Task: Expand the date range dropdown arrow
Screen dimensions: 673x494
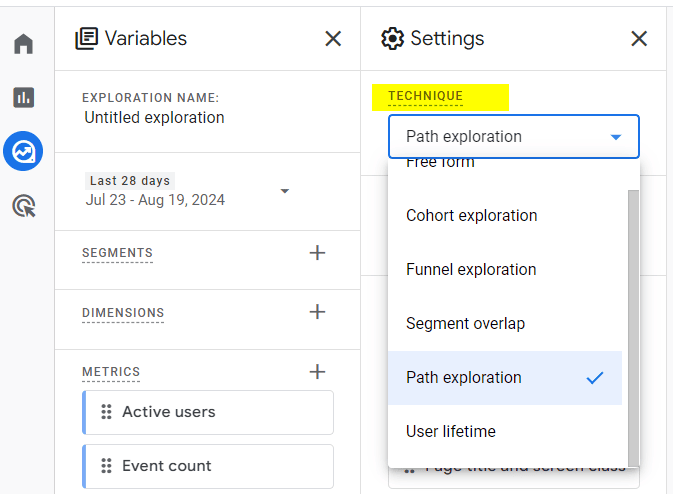Action: coord(285,191)
